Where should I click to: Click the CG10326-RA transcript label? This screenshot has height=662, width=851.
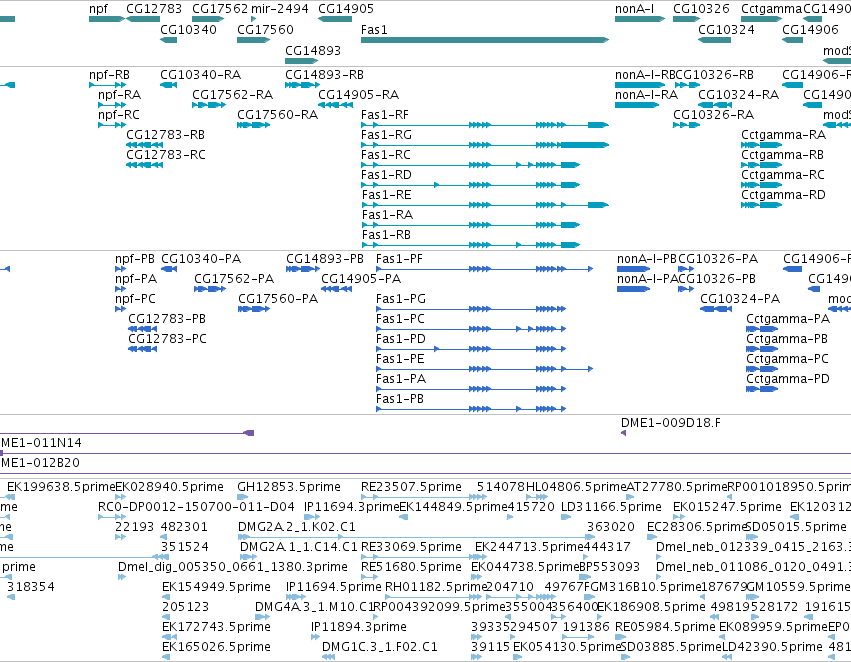click(714, 115)
